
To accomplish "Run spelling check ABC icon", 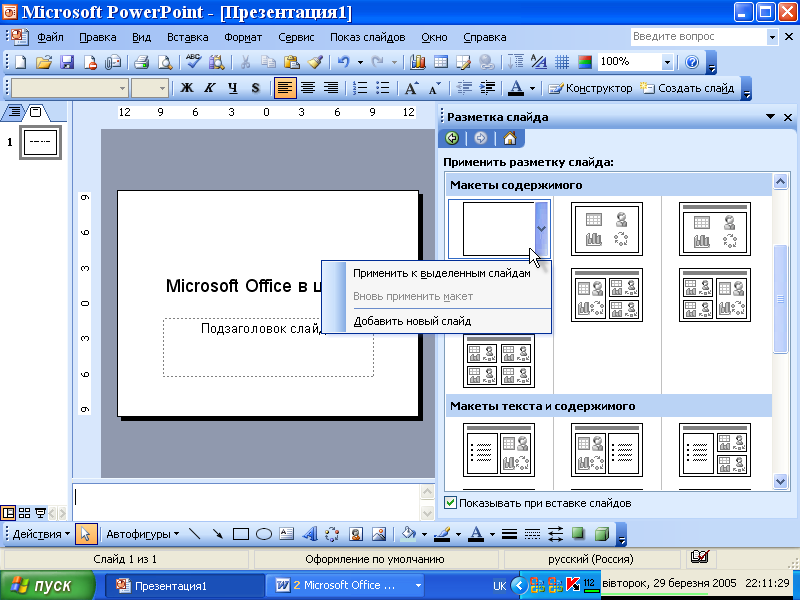I will pos(193,62).
